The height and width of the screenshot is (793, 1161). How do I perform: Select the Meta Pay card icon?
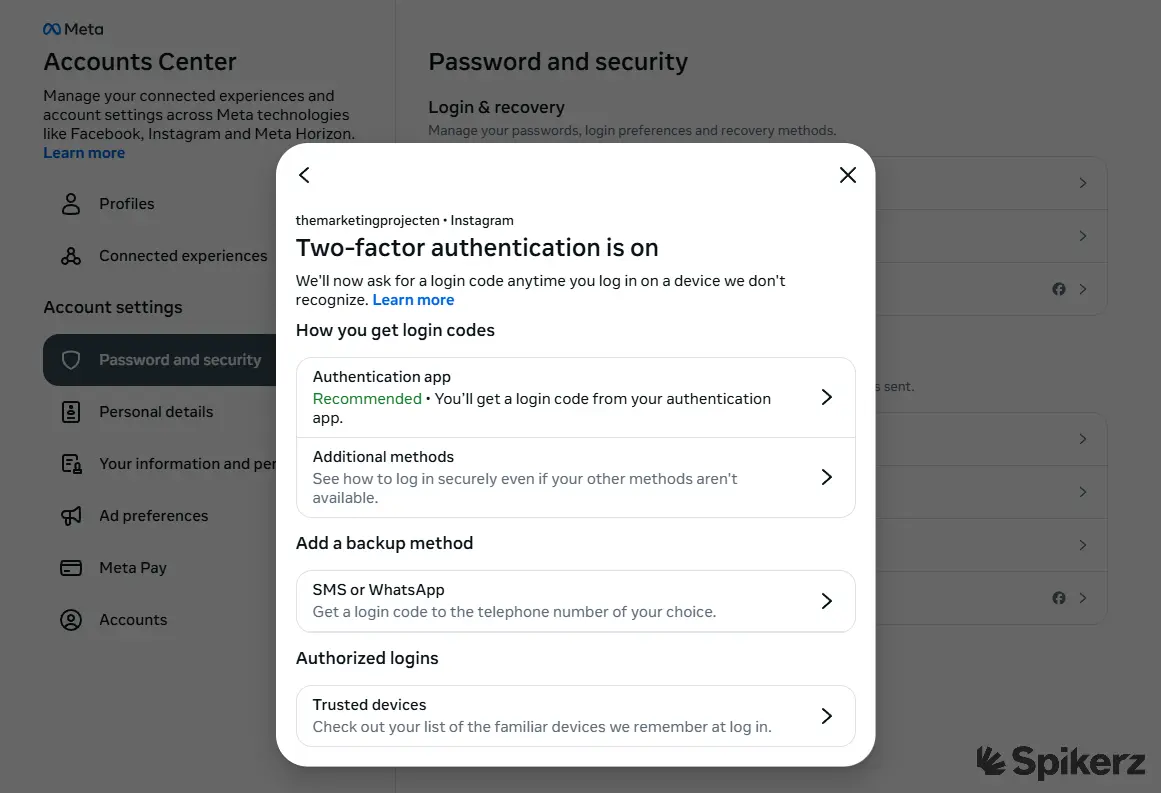pyautogui.click(x=70, y=567)
